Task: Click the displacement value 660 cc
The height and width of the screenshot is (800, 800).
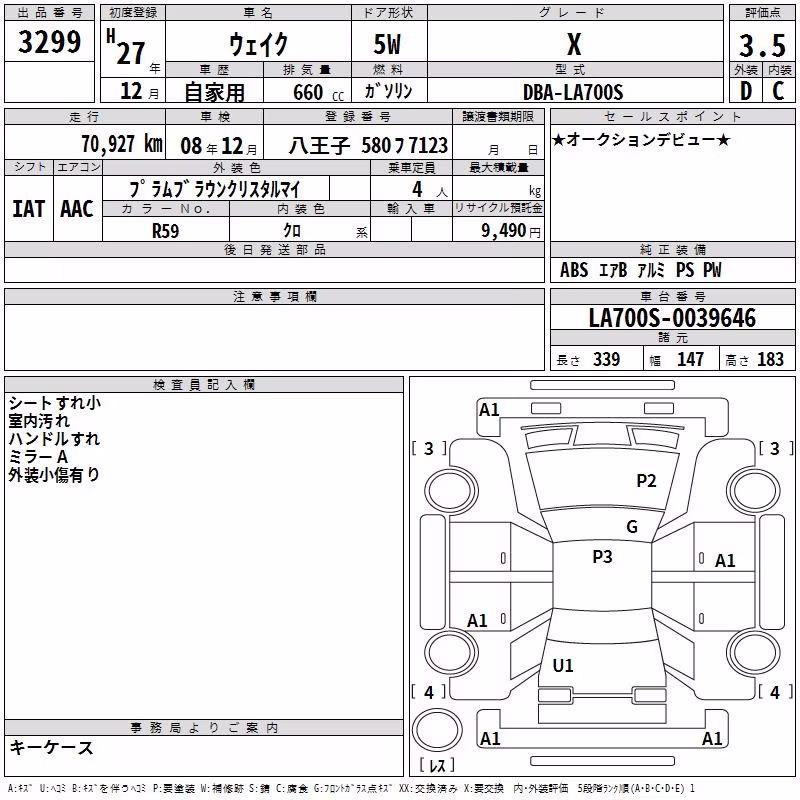Action: click(318, 93)
